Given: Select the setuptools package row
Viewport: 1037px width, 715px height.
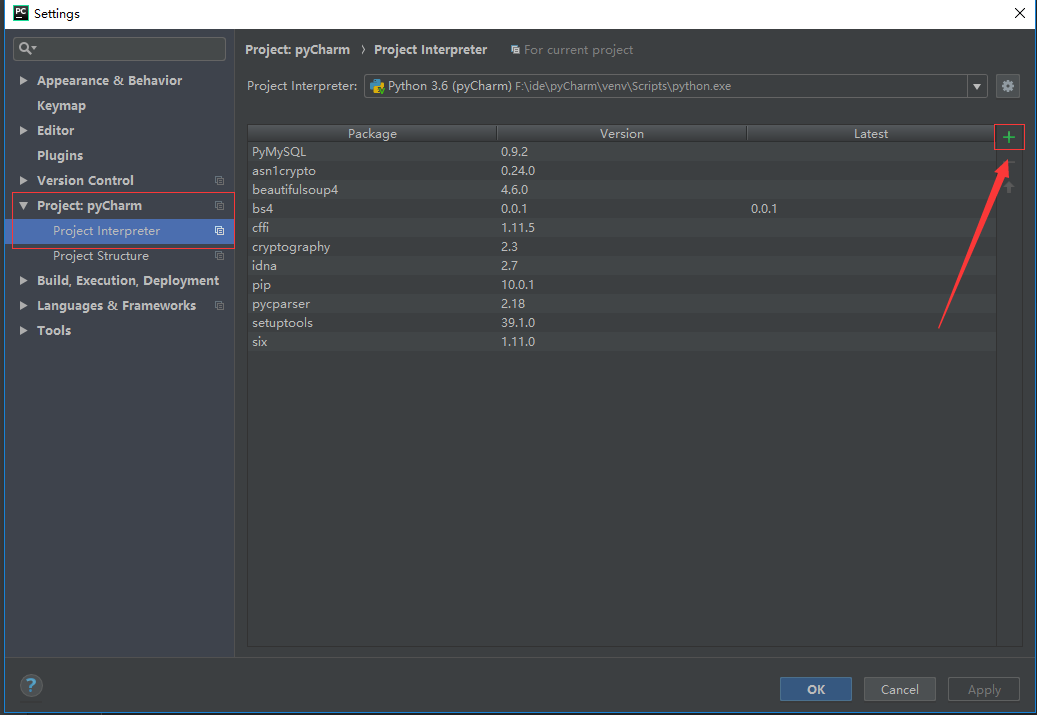Looking at the screenshot, I should (x=622, y=323).
